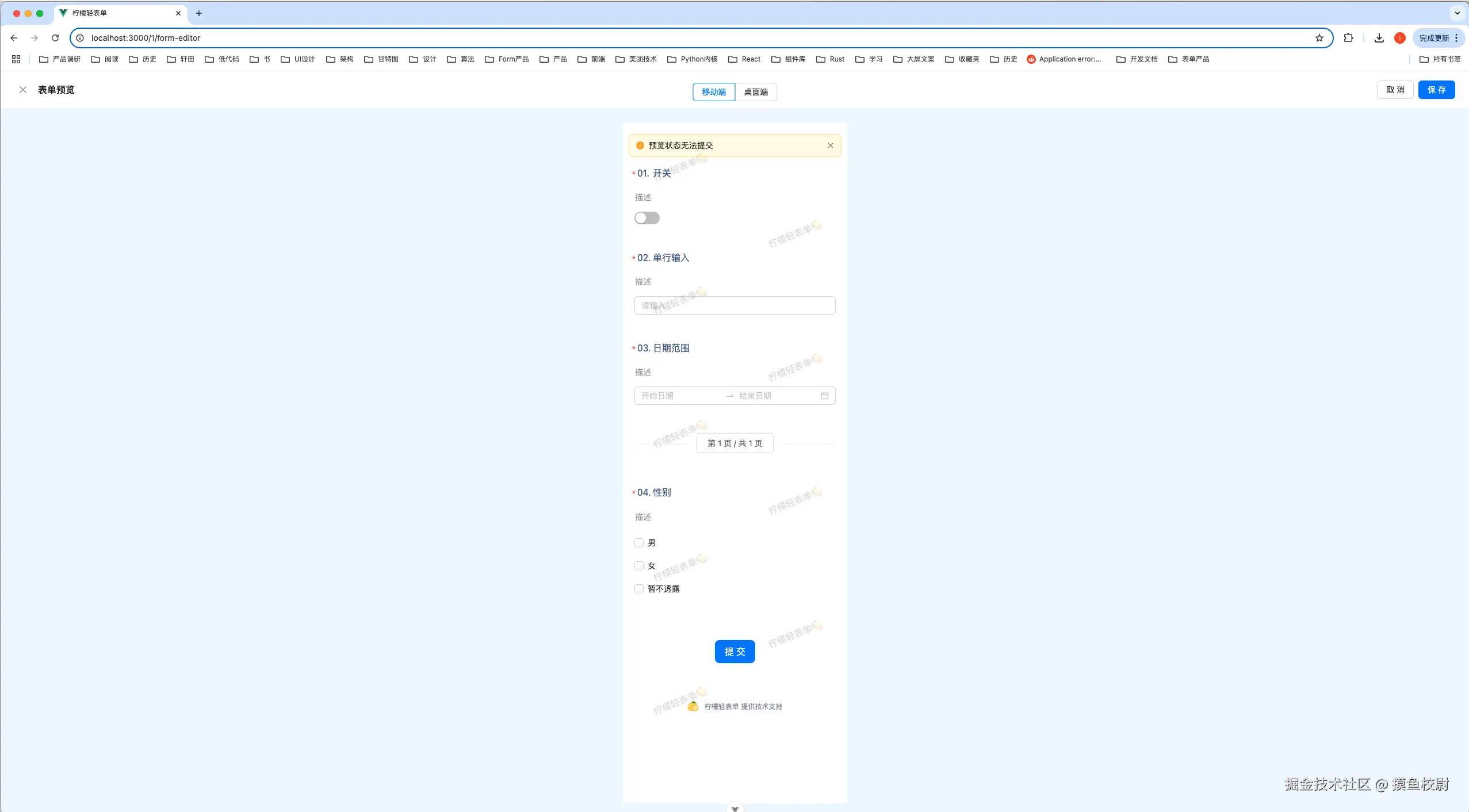The height and width of the screenshot is (812, 1469).
Task: Open the apps grid in bookmarks bar
Action: click(x=16, y=59)
